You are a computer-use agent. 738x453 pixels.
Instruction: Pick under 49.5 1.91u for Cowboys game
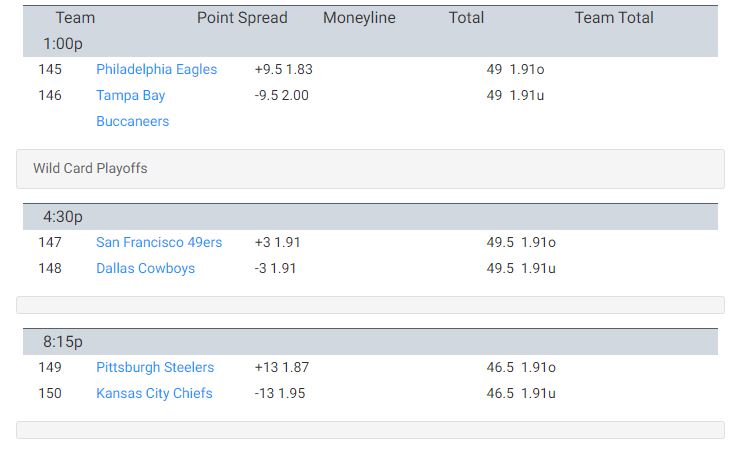pos(521,268)
